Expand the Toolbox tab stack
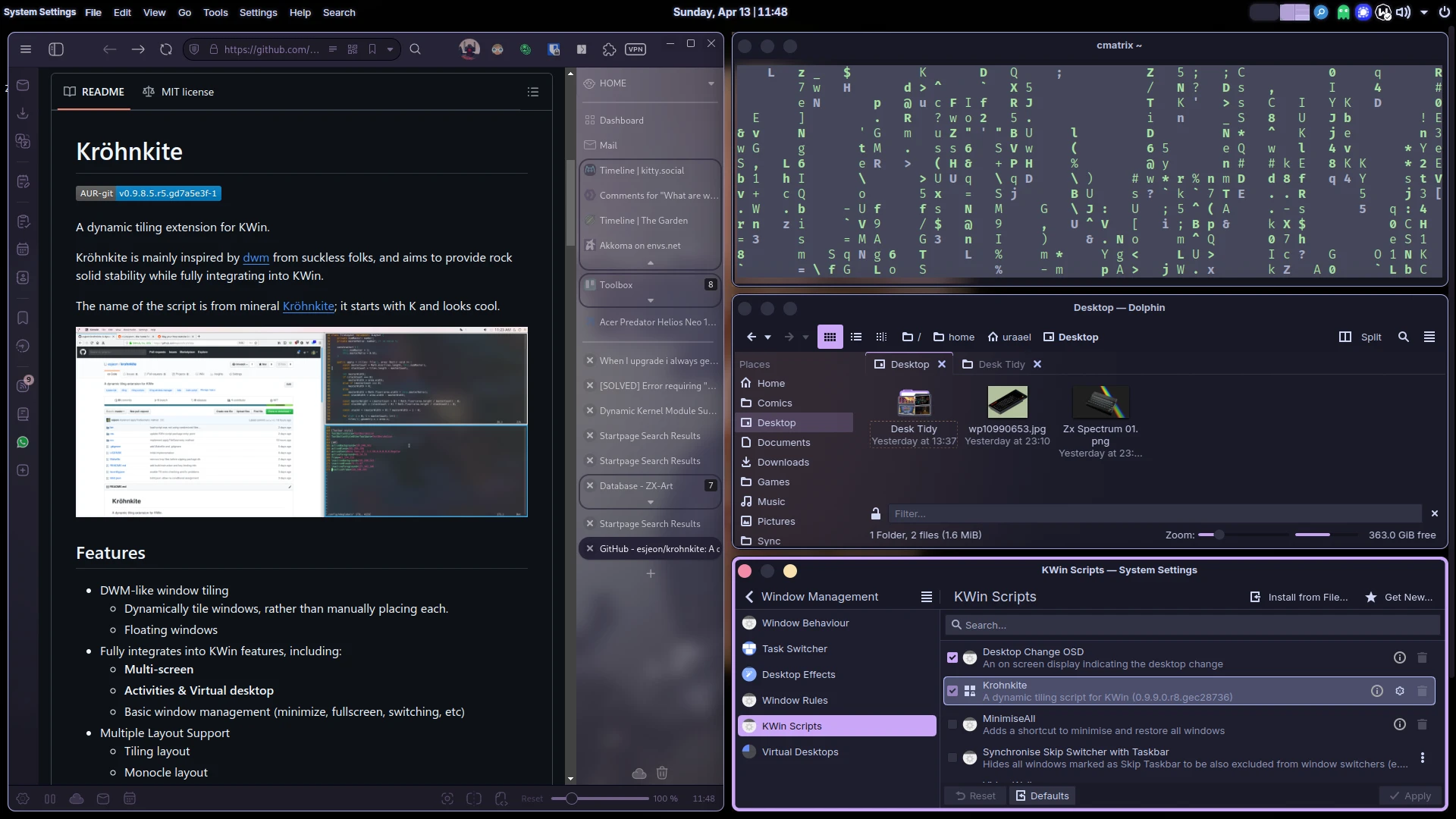 (650, 301)
